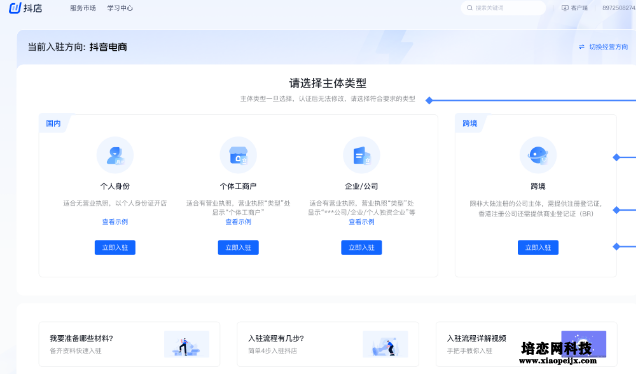The image size is (636, 374).
Task: Open 客户端 download link
Action: (x=575, y=8)
